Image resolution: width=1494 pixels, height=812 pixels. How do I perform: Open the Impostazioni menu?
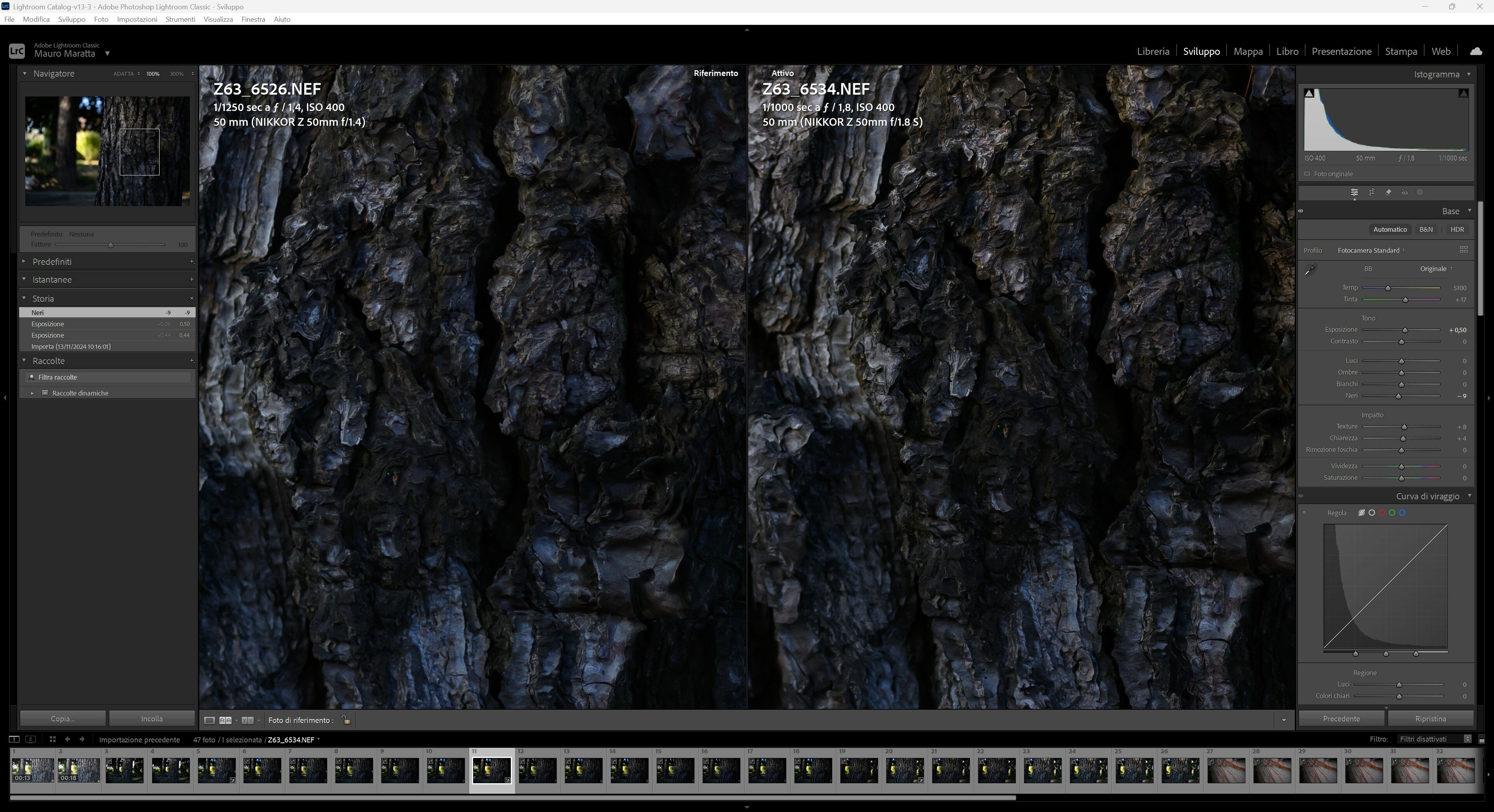point(137,19)
